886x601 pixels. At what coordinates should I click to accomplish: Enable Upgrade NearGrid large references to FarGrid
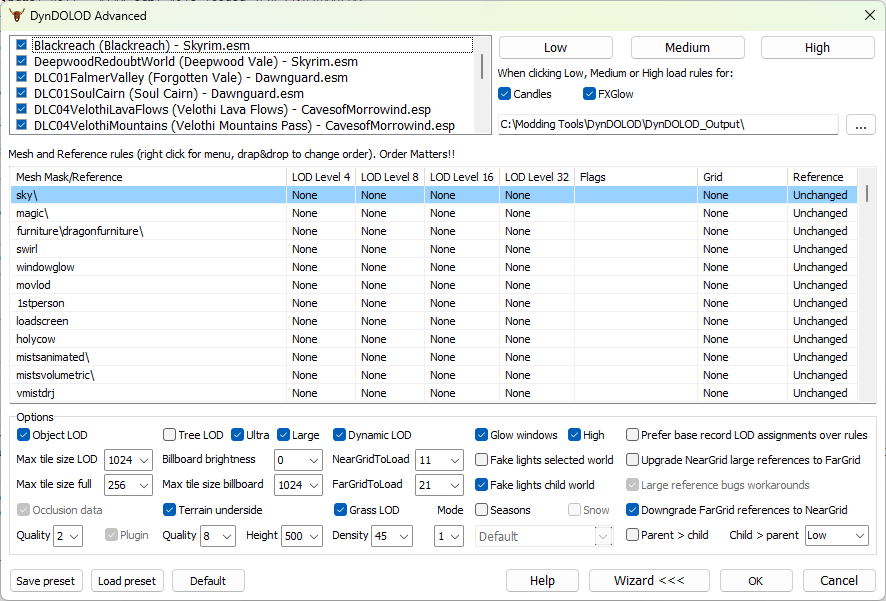coord(632,460)
